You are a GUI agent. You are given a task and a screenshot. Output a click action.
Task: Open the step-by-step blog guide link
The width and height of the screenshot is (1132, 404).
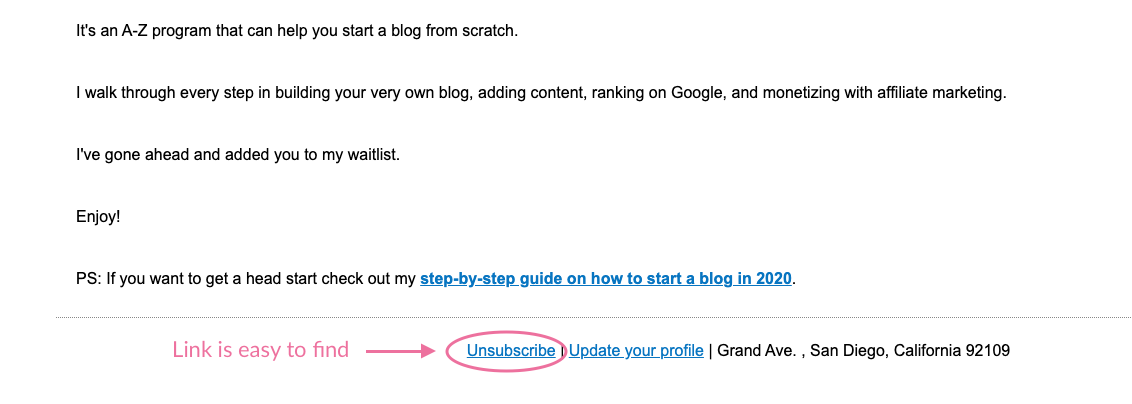[x=607, y=278]
